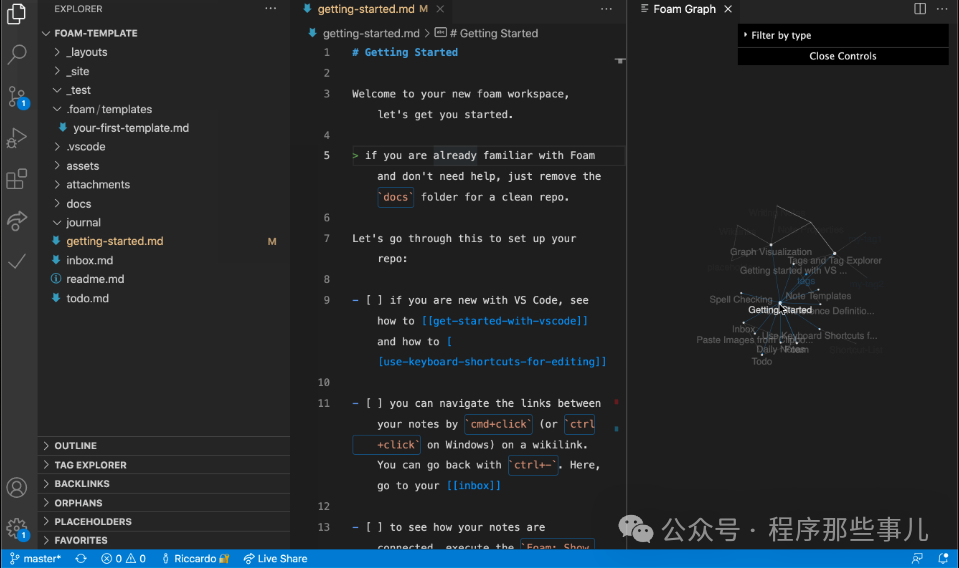Close the getting-started.md tab
The width and height of the screenshot is (959, 568).
click(440, 9)
